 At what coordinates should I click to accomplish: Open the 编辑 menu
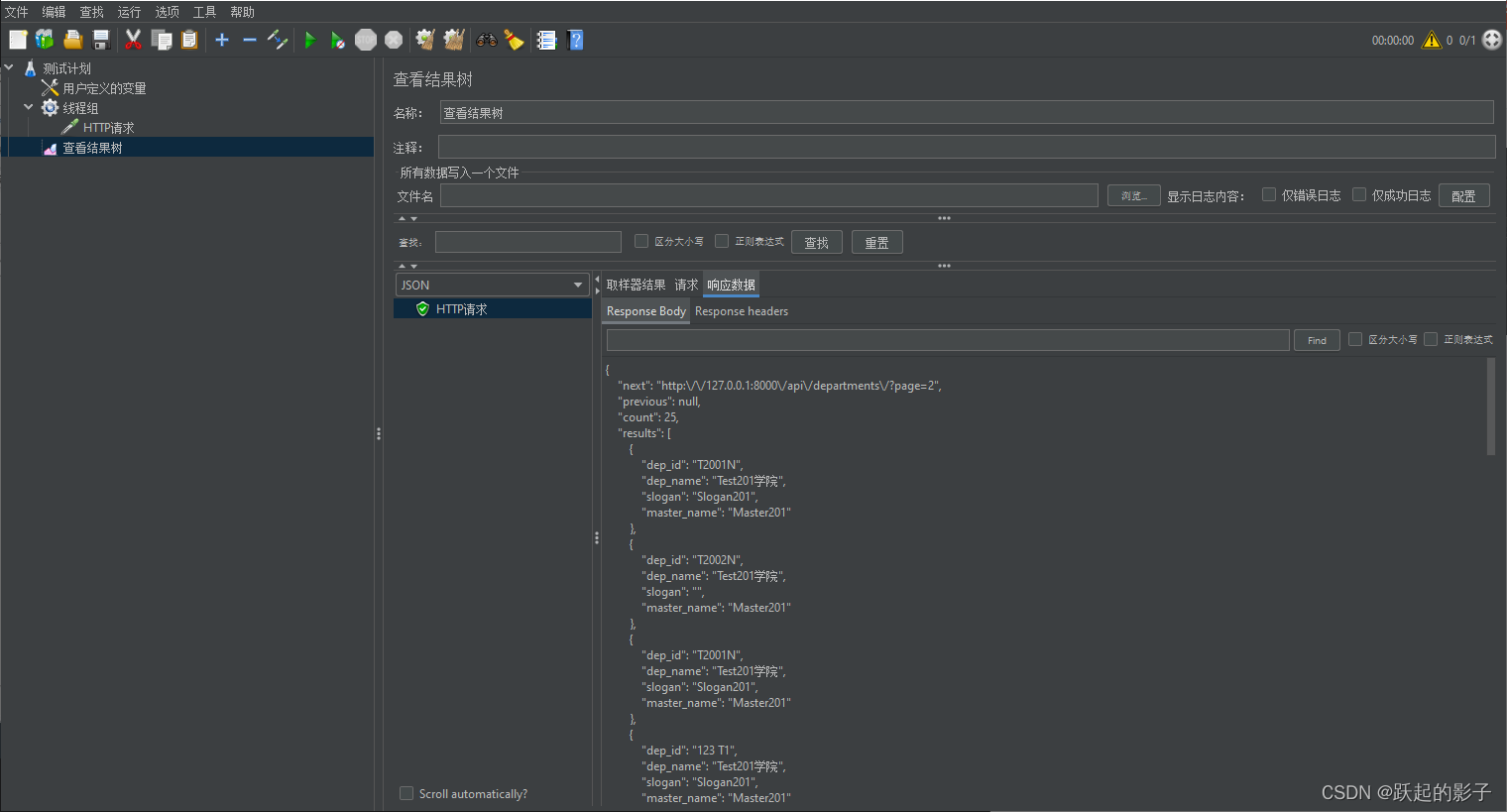tap(54, 12)
